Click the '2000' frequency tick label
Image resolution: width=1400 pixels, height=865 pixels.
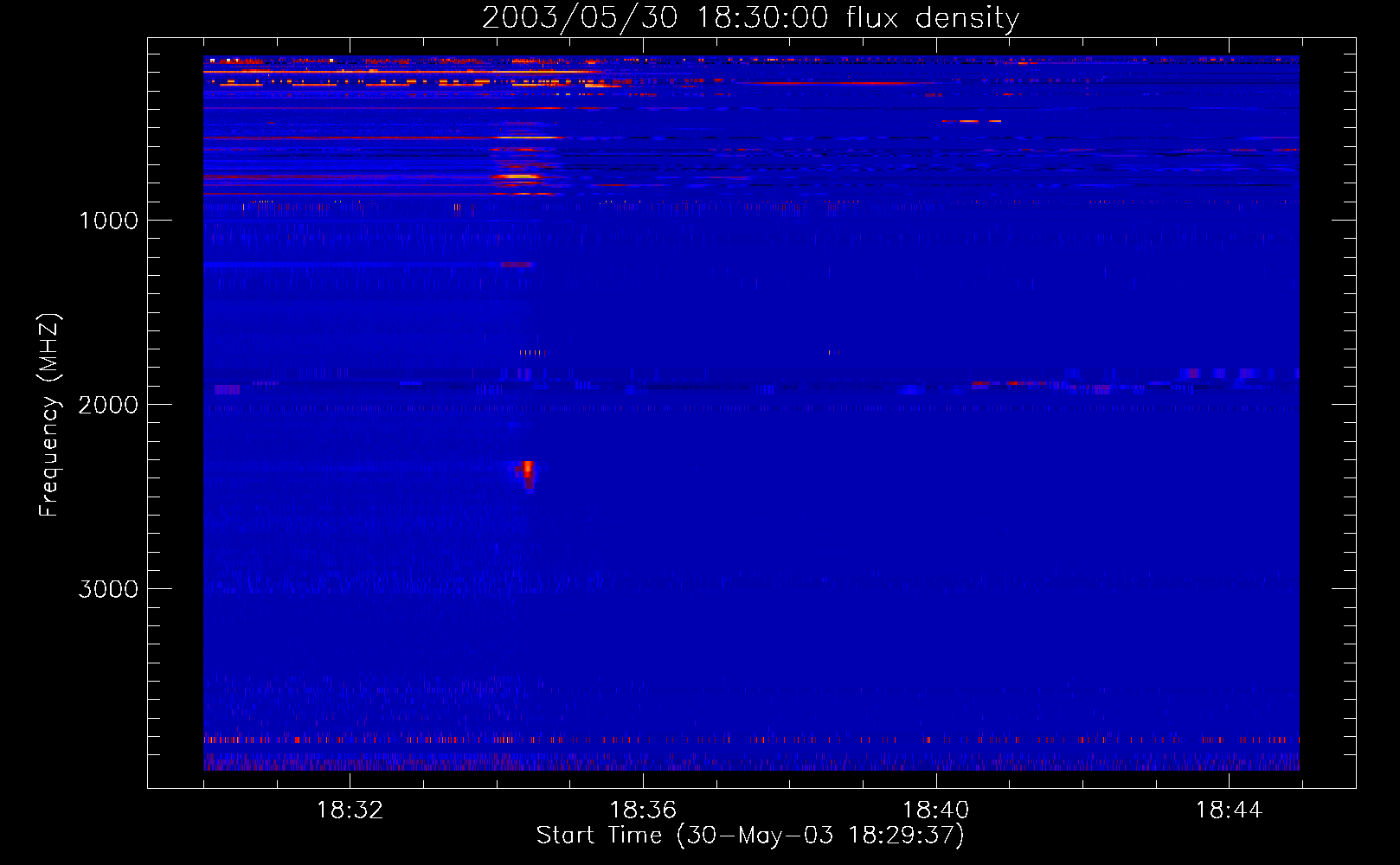click(x=108, y=405)
